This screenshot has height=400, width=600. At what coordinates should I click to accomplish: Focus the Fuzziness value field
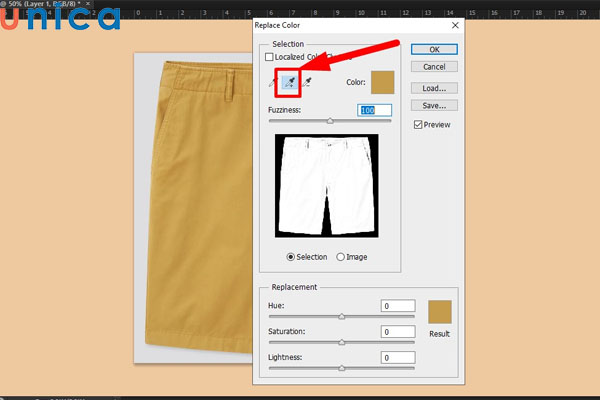pos(375,109)
